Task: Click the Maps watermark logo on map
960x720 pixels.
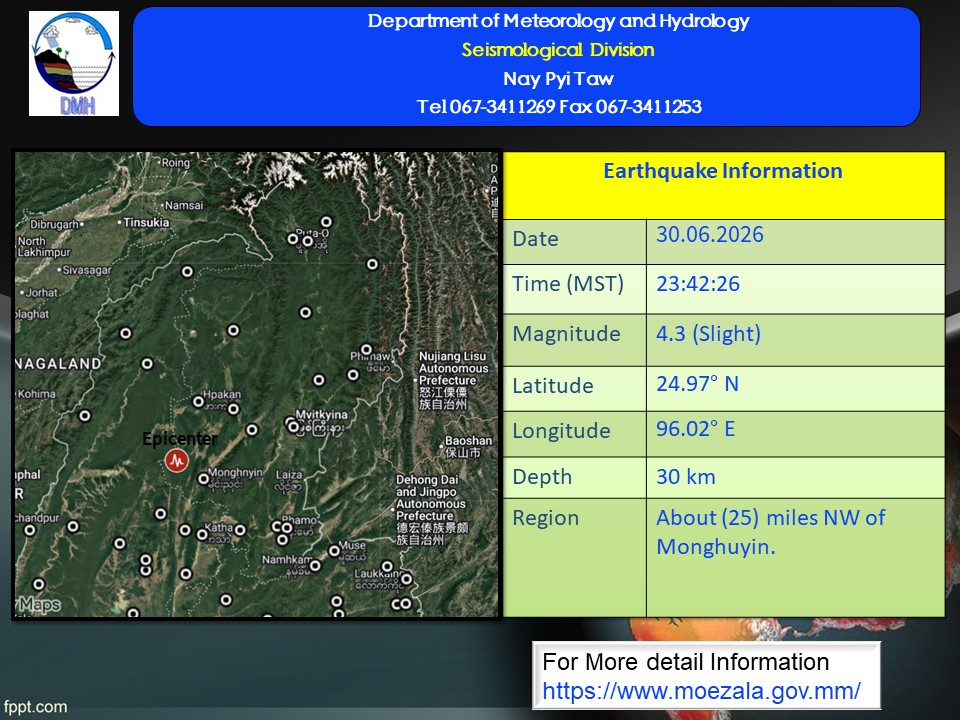Action: click(38, 605)
